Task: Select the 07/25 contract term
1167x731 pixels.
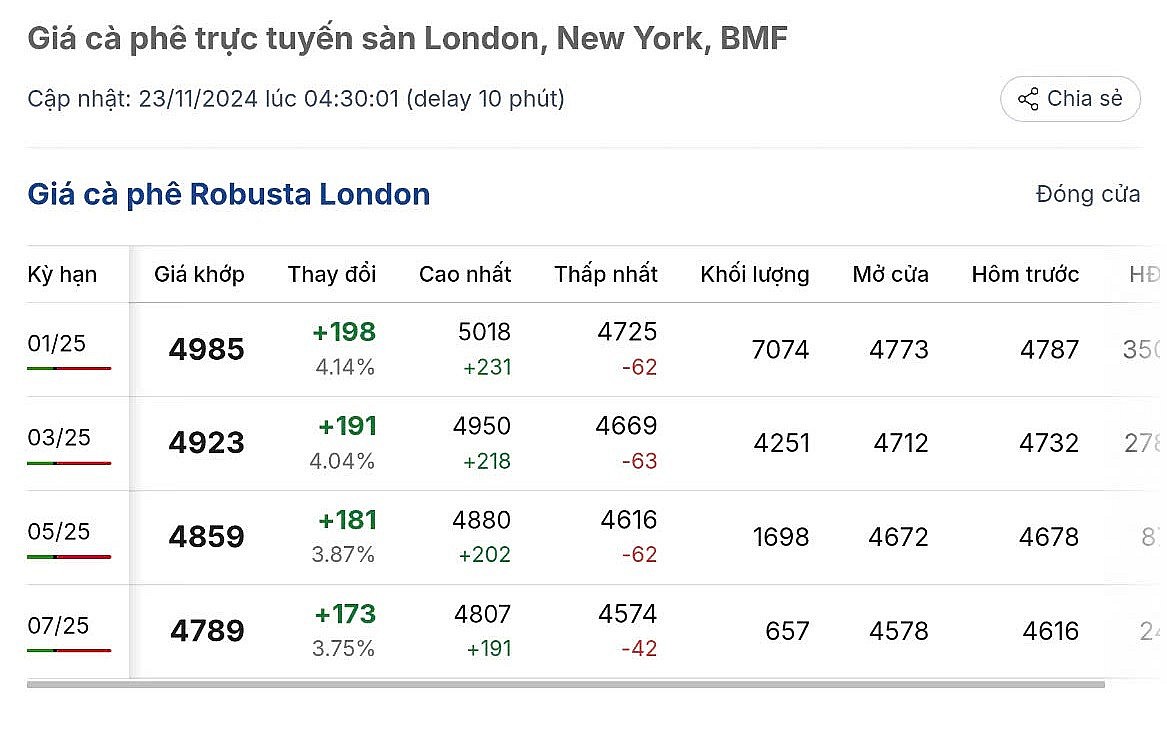Action: [59, 626]
